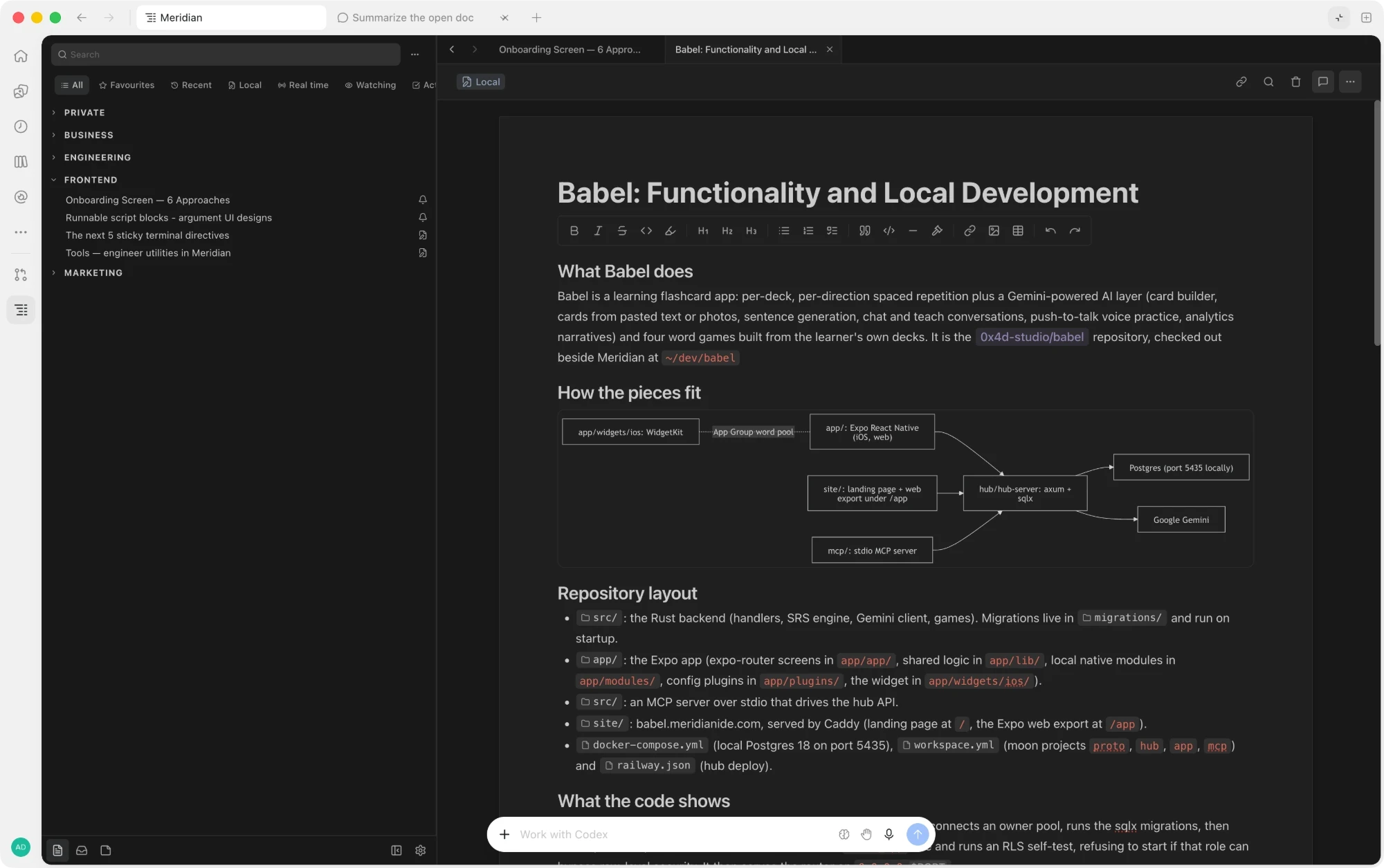The width and height of the screenshot is (1384, 868).
Task: Send the Codex prompt
Action: point(918,835)
